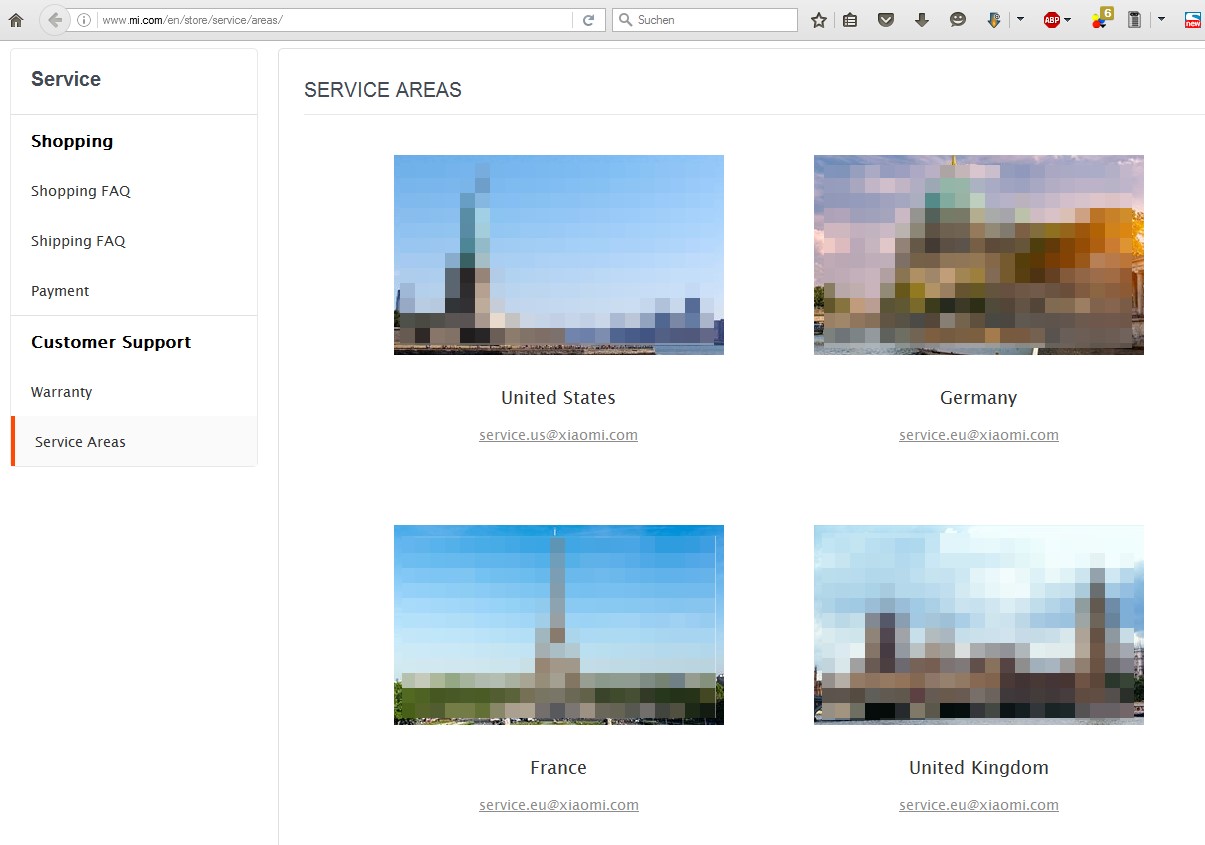This screenshot has height=845, width=1205.
Task: Open the Adblock Plus dropdown arrow
Action: point(1068,20)
